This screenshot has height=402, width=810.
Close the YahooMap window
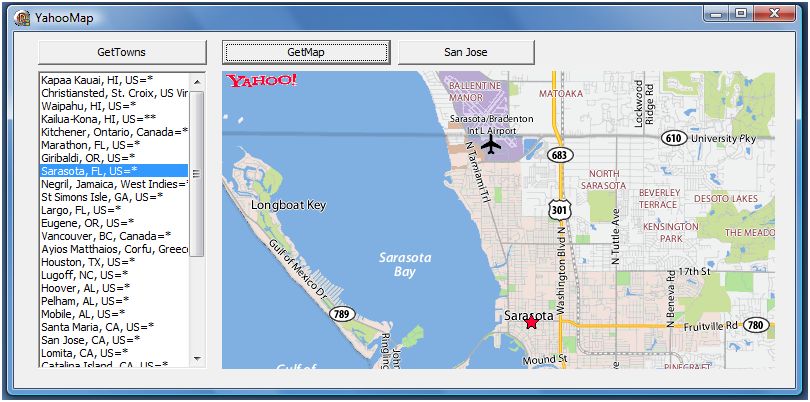click(x=774, y=14)
